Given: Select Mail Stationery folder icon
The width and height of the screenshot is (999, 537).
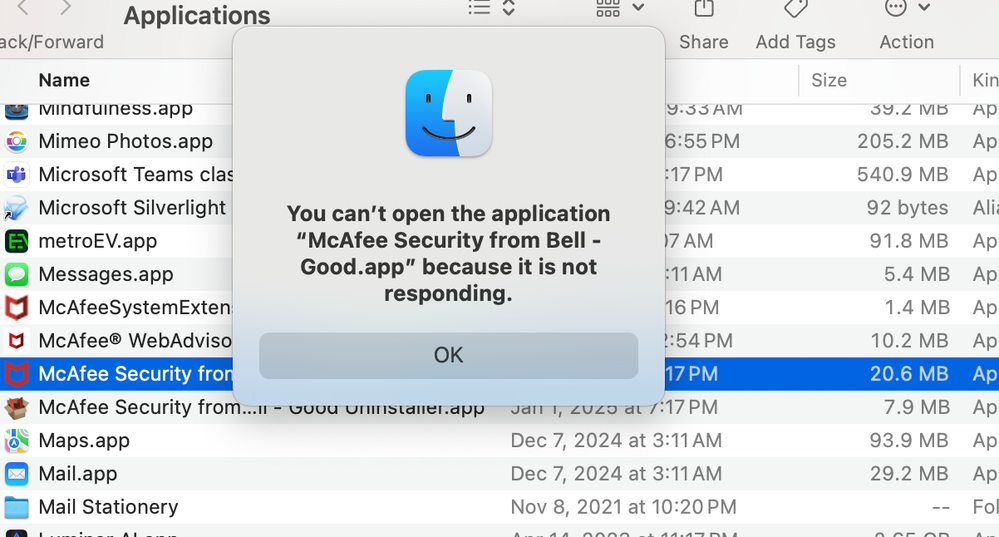Looking at the screenshot, I should pos(17,507).
